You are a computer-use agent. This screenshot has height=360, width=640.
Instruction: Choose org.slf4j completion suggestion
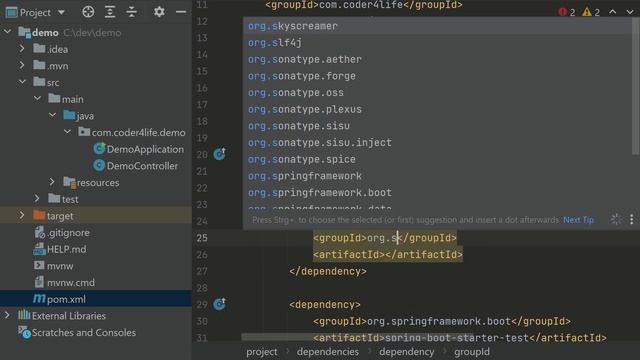click(x=437, y=42)
